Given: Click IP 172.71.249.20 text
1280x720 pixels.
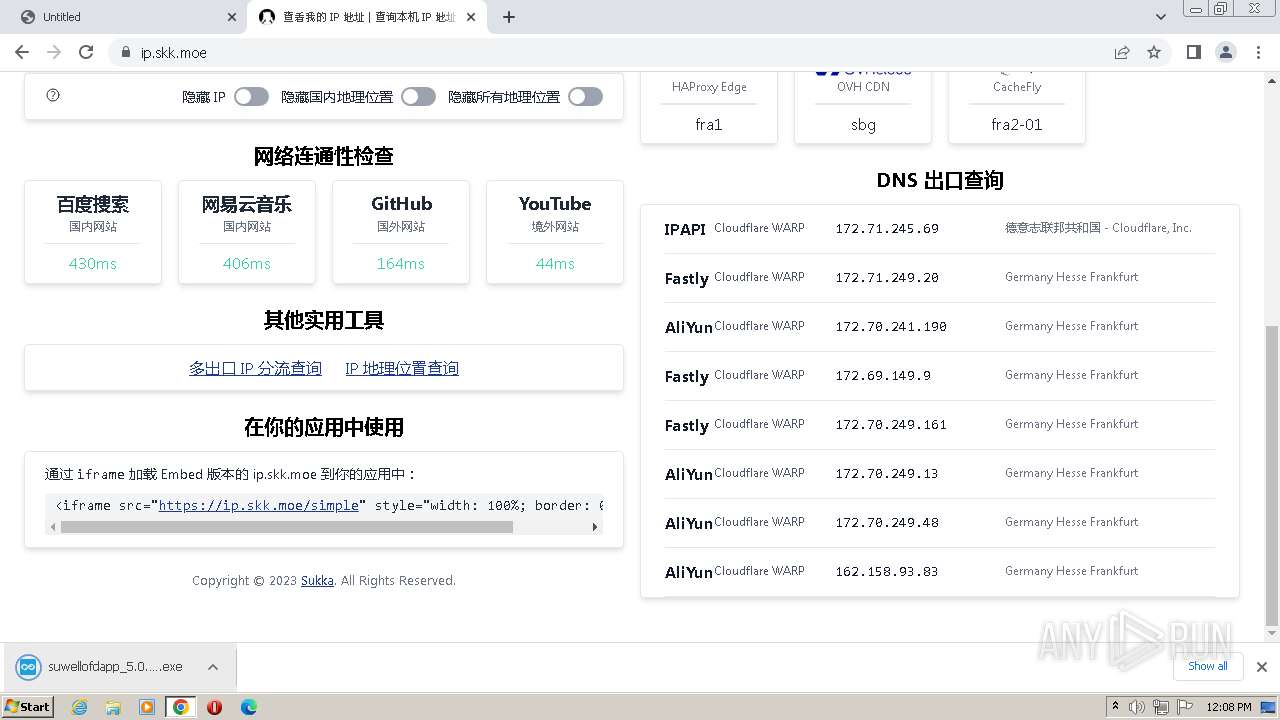Looking at the screenshot, I should click(887, 278).
